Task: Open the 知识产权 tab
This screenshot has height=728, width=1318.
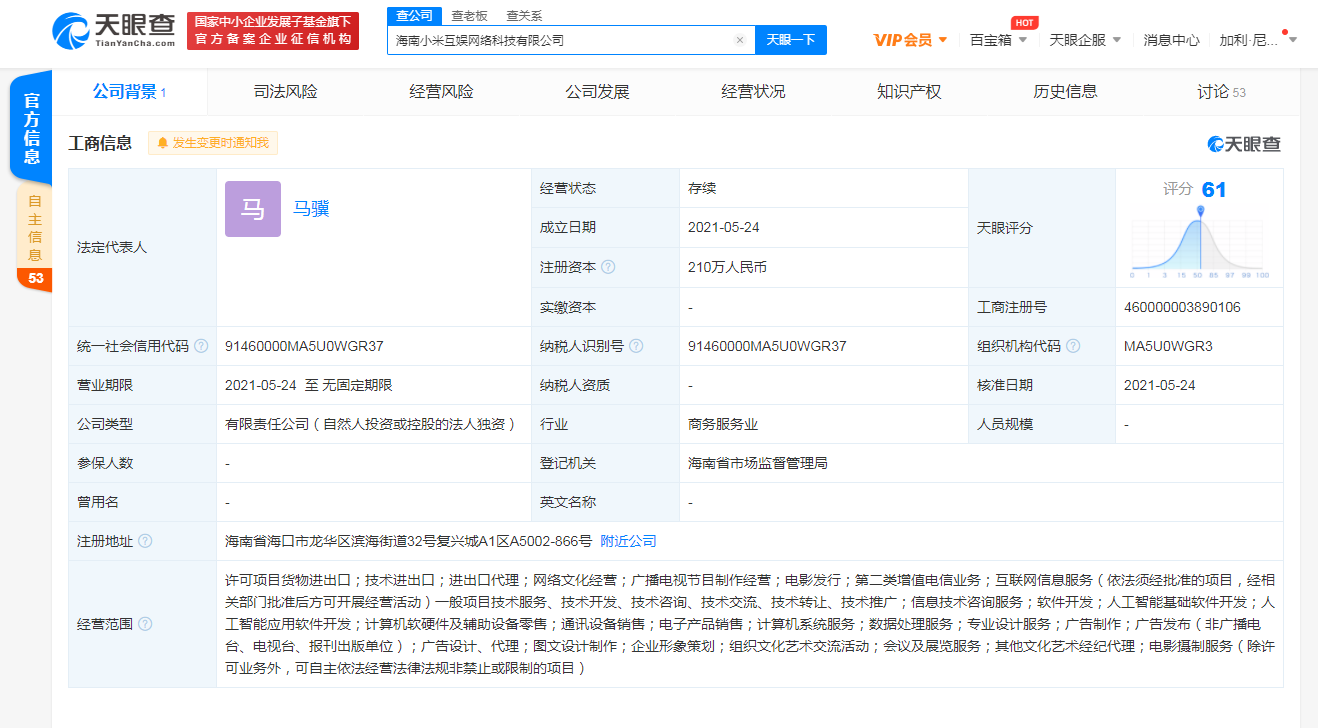Action: [908, 90]
